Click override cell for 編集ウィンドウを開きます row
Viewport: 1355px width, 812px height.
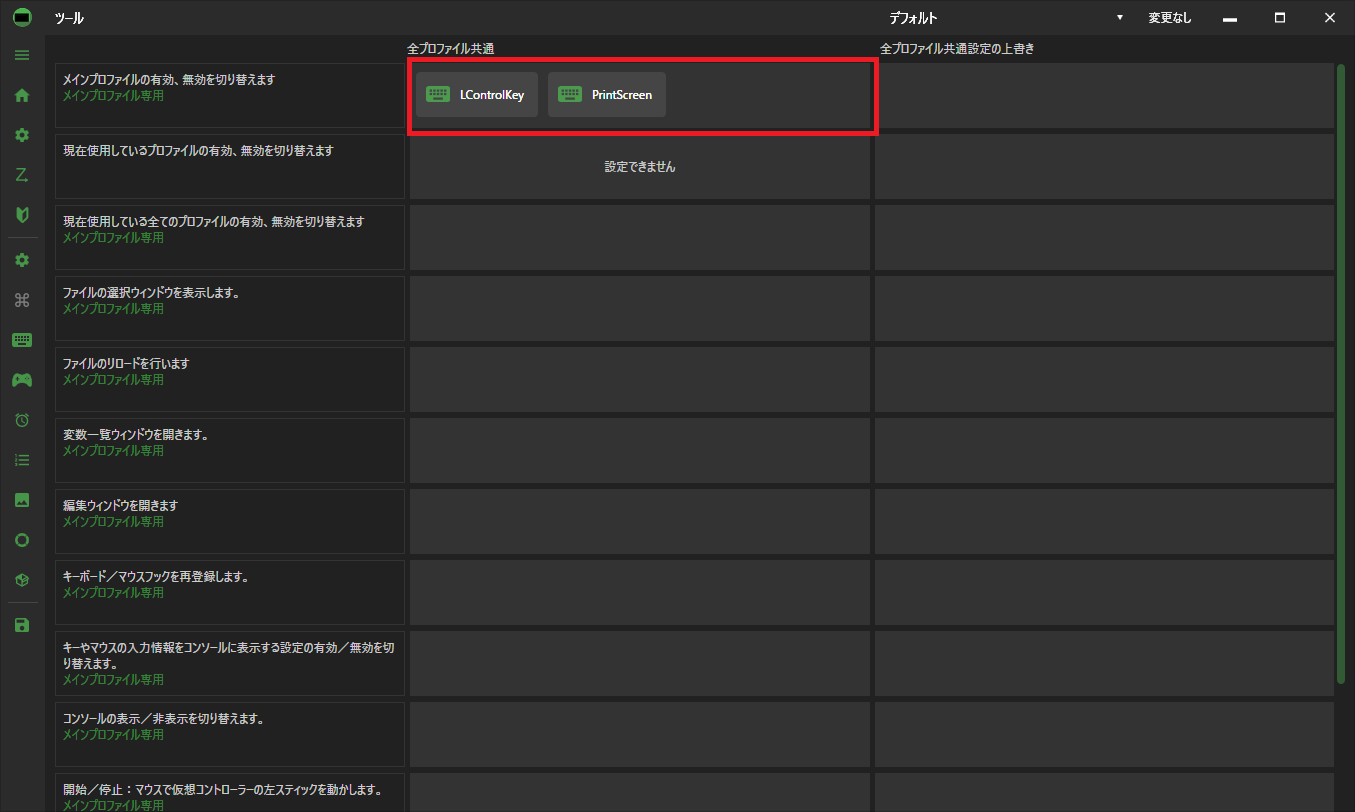click(1104, 521)
